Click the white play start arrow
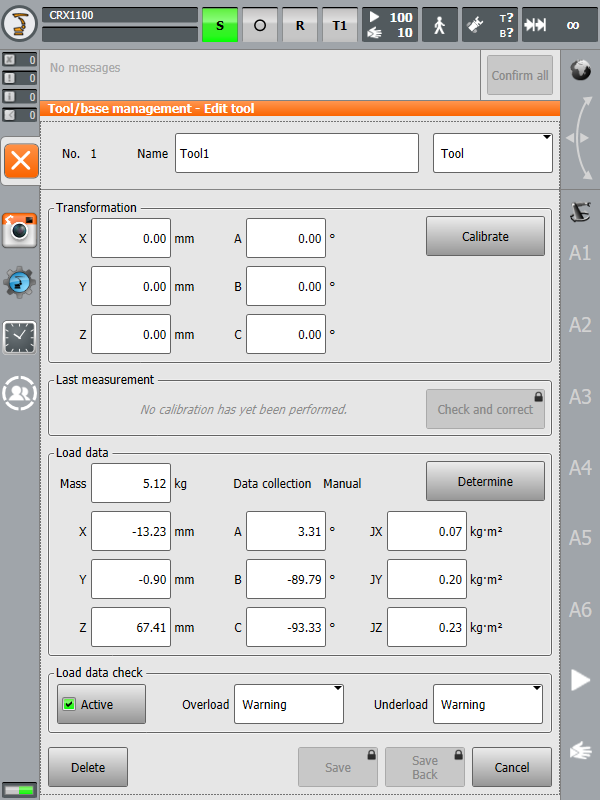This screenshot has width=600, height=800. 580,680
